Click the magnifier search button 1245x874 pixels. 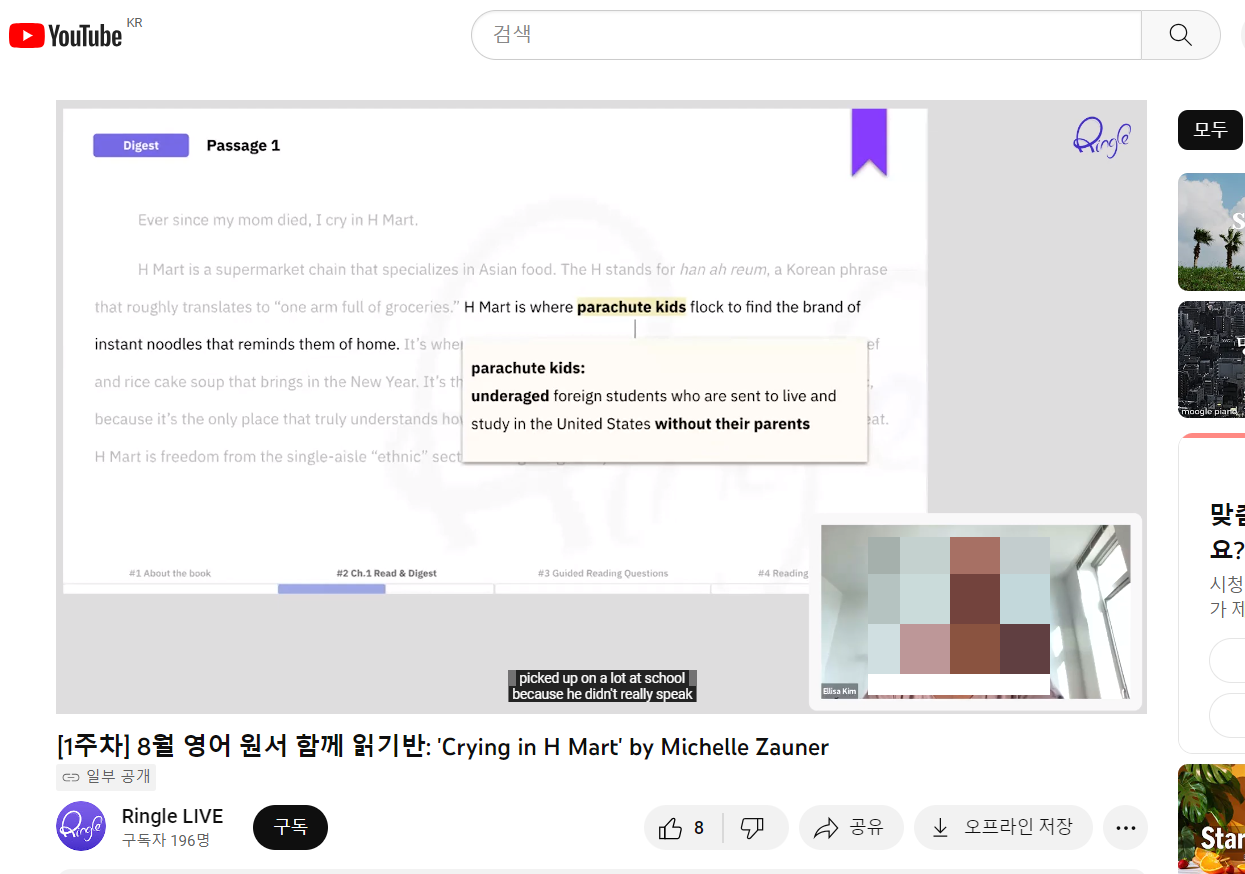(x=1180, y=35)
